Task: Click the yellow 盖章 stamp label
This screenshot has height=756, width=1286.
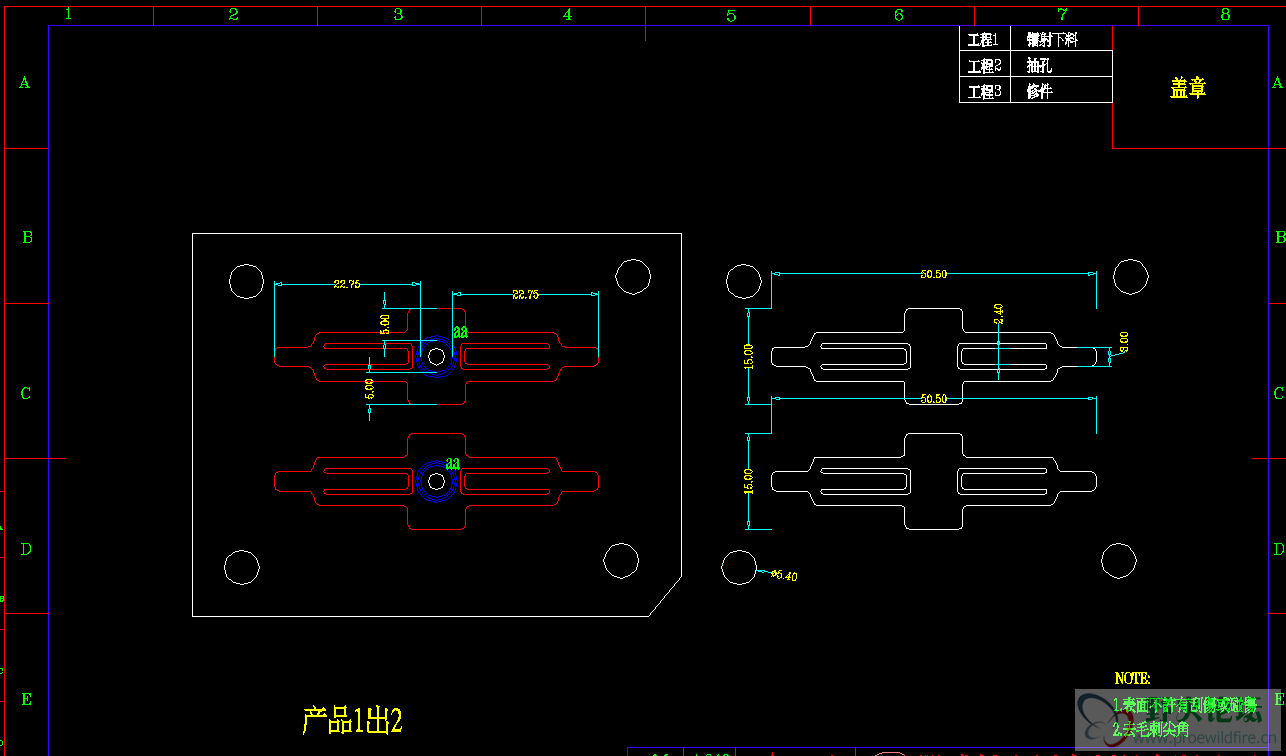Action: [x=1188, y=88]
